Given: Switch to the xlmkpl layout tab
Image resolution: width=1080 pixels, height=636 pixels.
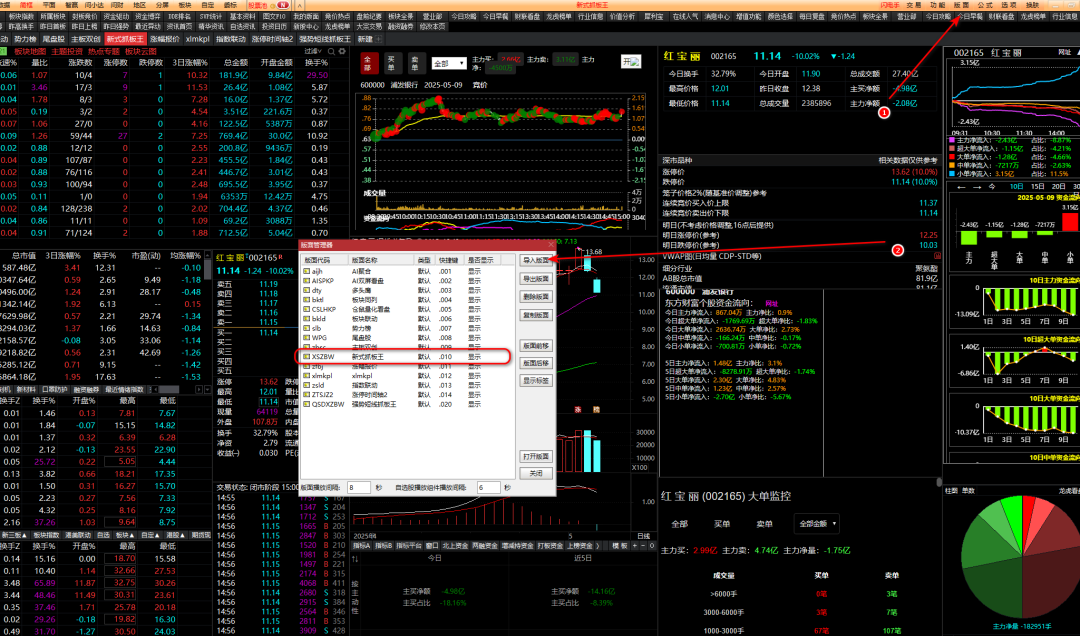Looking at the screenshot, I should pyautogui.click(x=198, y=39).
